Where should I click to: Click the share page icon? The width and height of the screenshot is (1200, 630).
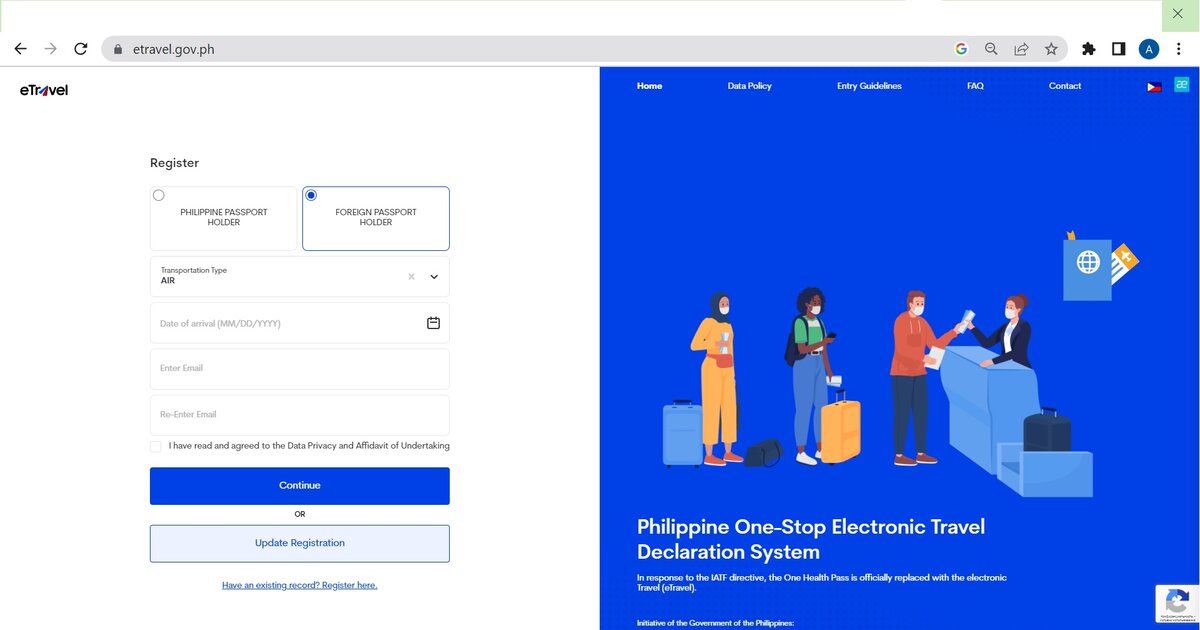(1021, 48)
